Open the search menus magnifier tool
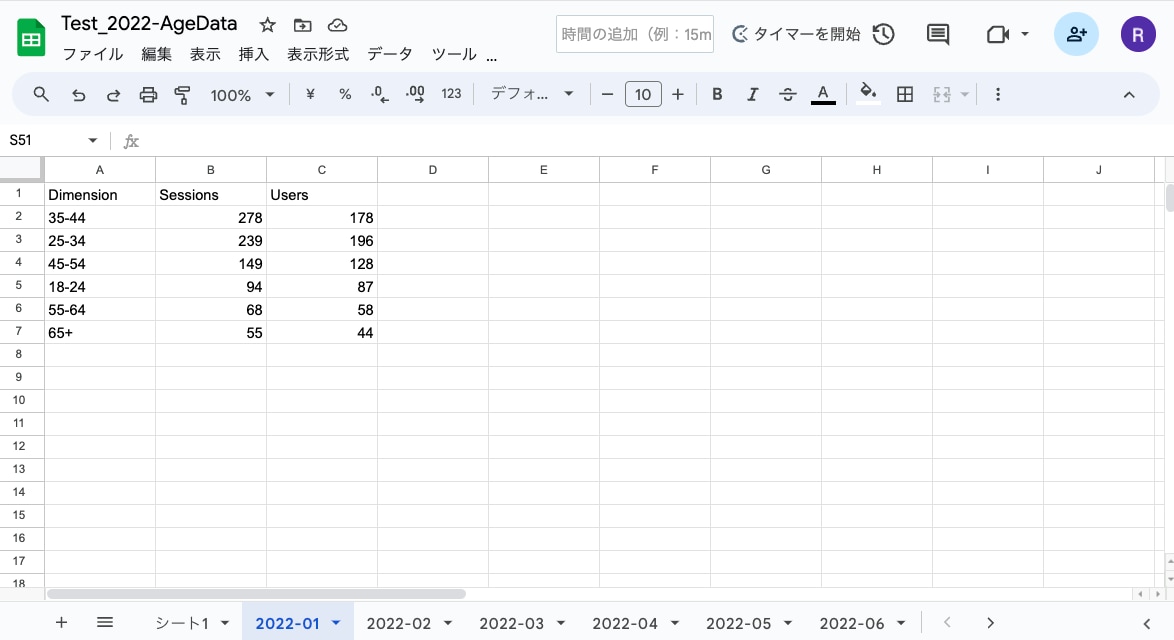The image size is (1174, 640). [x=41, y=94]
